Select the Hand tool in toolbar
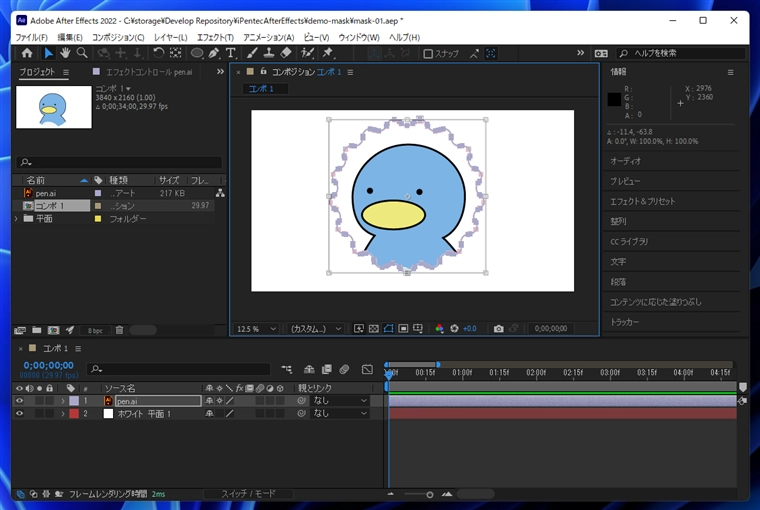This screenshot has width=760, height=510. tap(65, 53)
